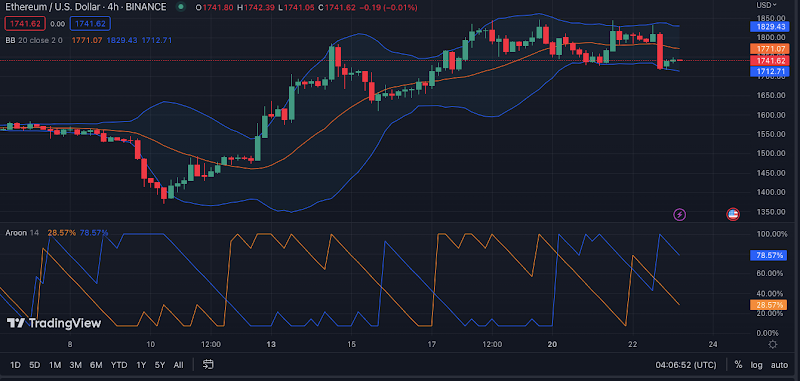This screenshot has width=800, height=381.
Task: Click the 1350.00 price axis value
Action: 770,212
